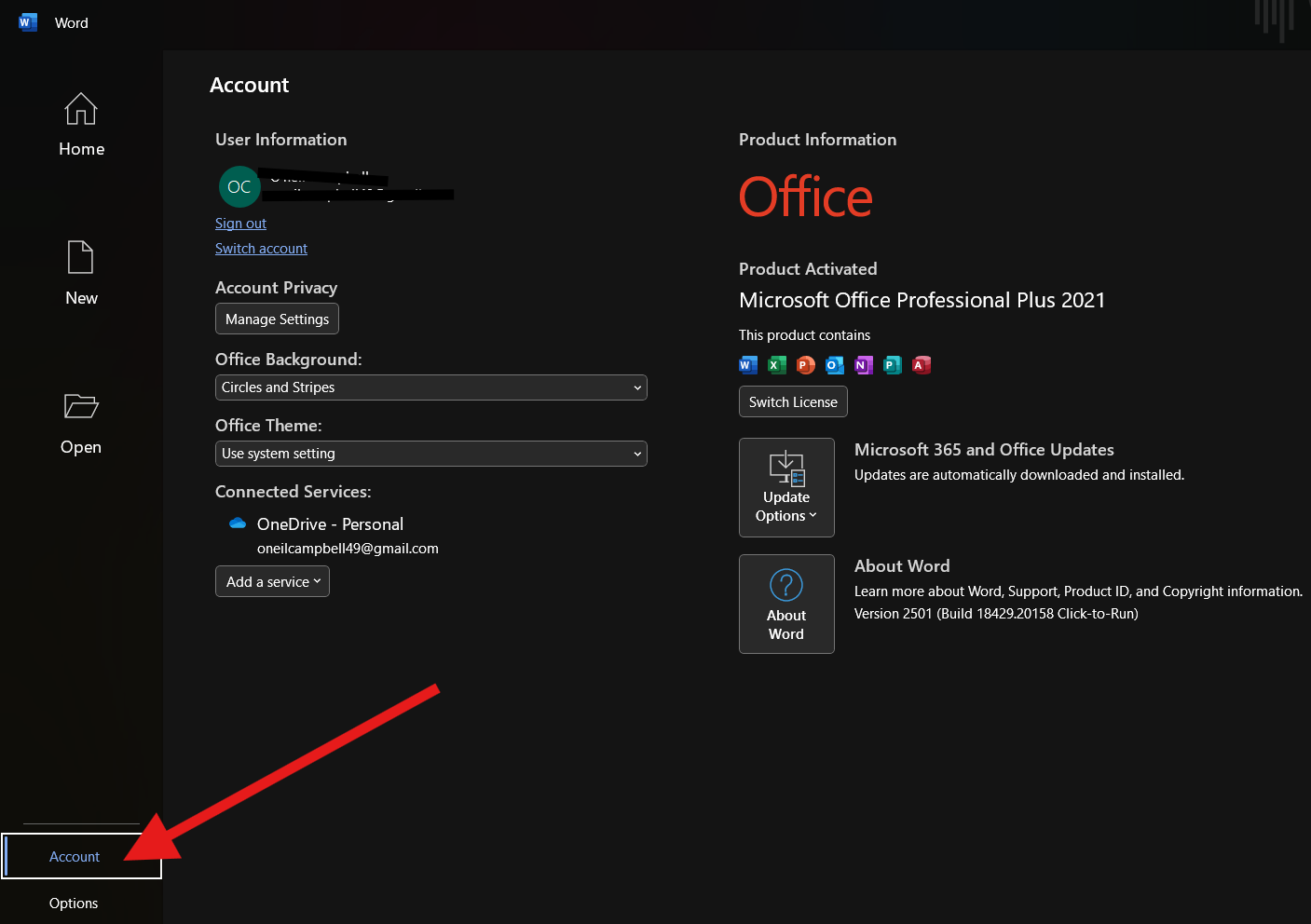Open the Open files page
The height and width of the screenshot is (924, 1311).
81,424
